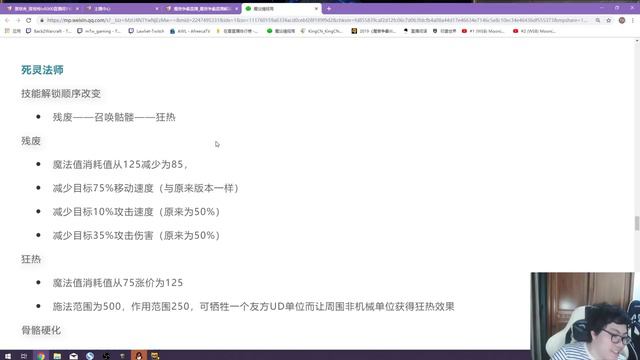Click the 骨骼硬化 subheading

tap(41, 330)
